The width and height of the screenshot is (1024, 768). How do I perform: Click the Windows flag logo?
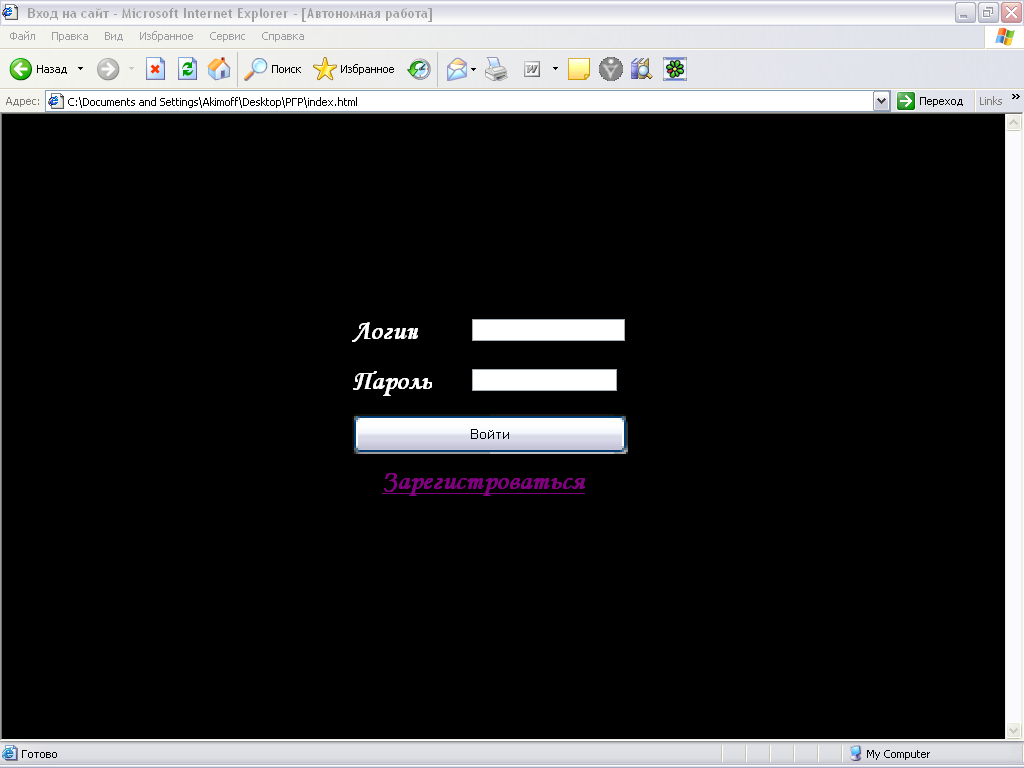pos(1005,37)
